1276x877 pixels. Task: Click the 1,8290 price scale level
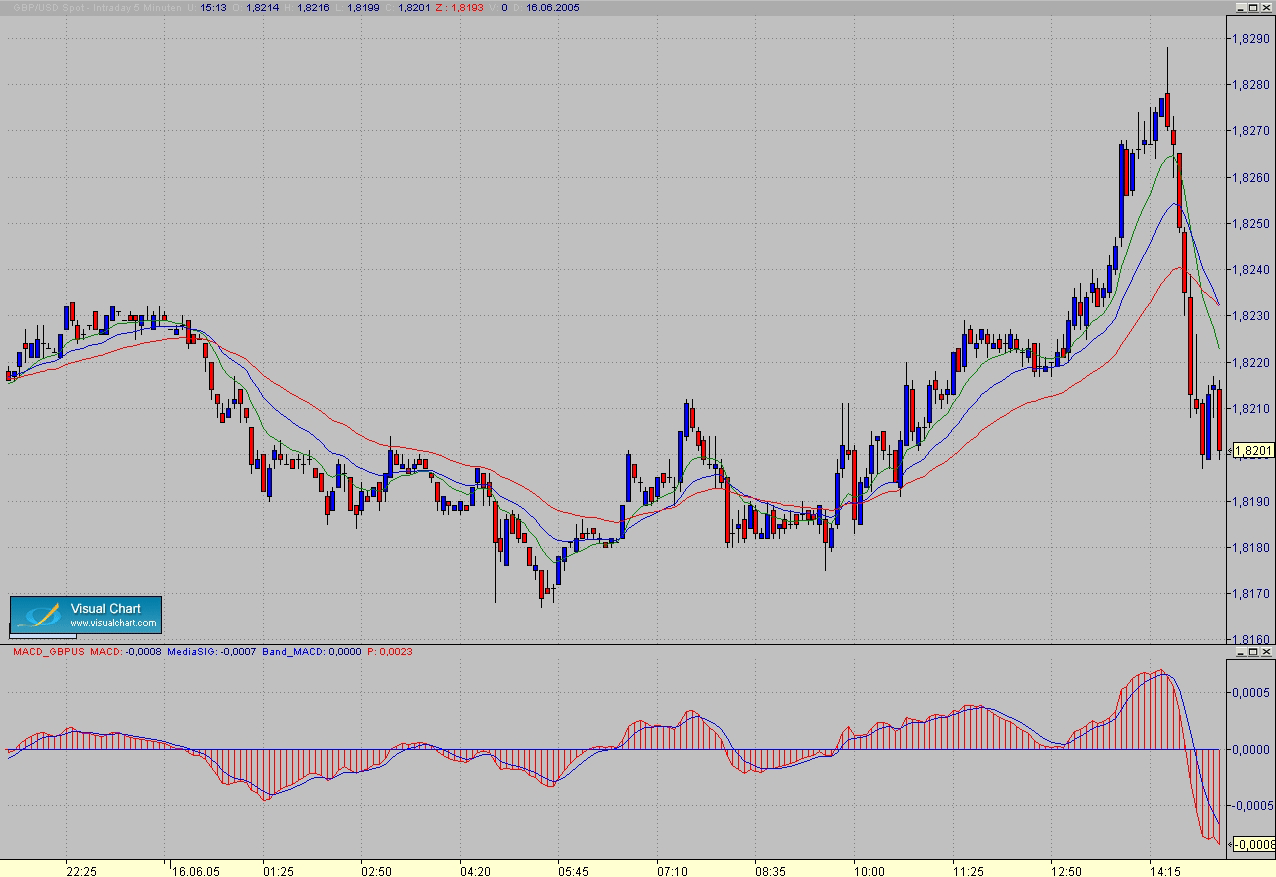1251,39
